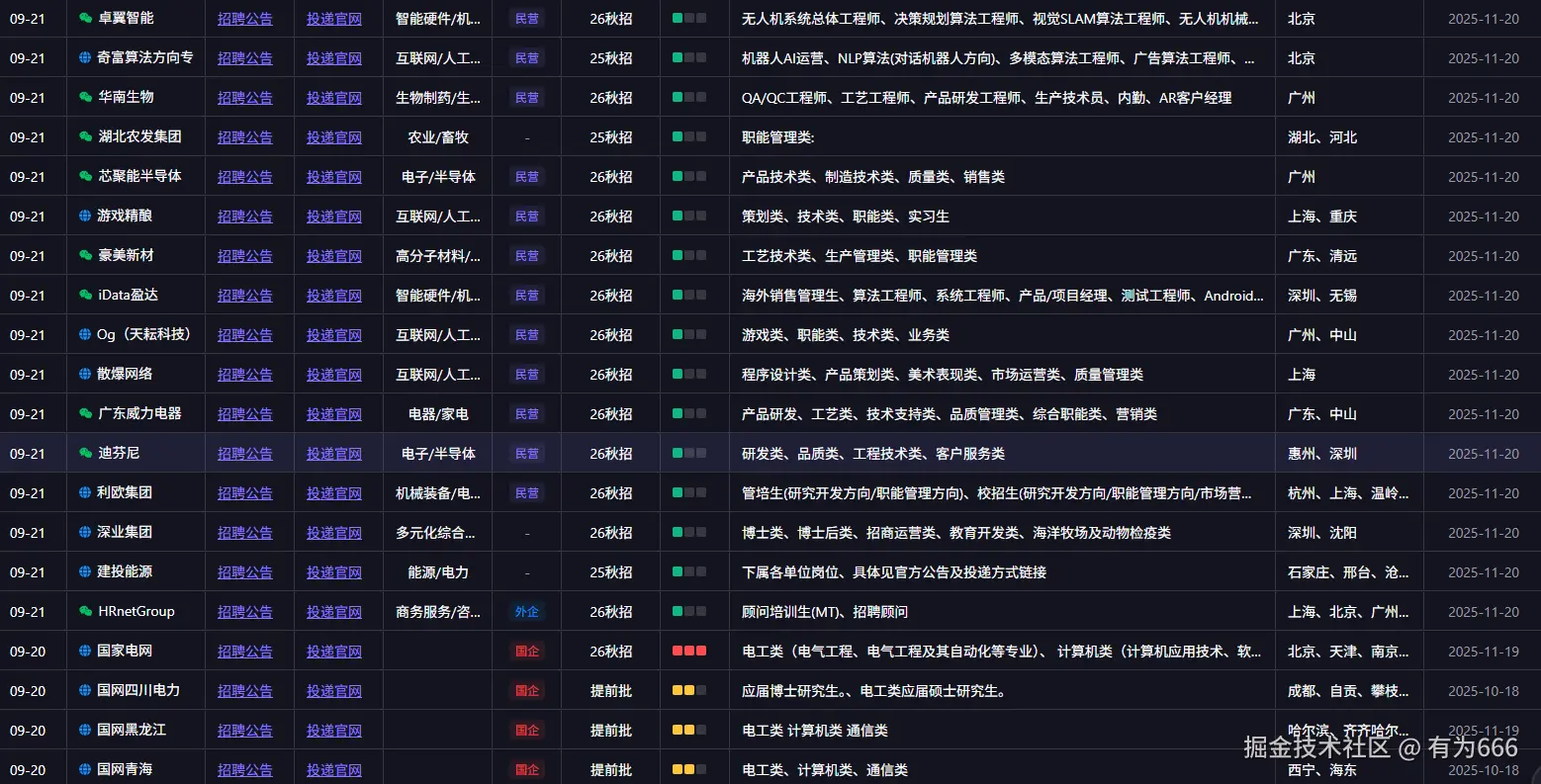Click the WeChat icon next to 华南生物
Viewport: 1541px width, 784px height.
86,97
